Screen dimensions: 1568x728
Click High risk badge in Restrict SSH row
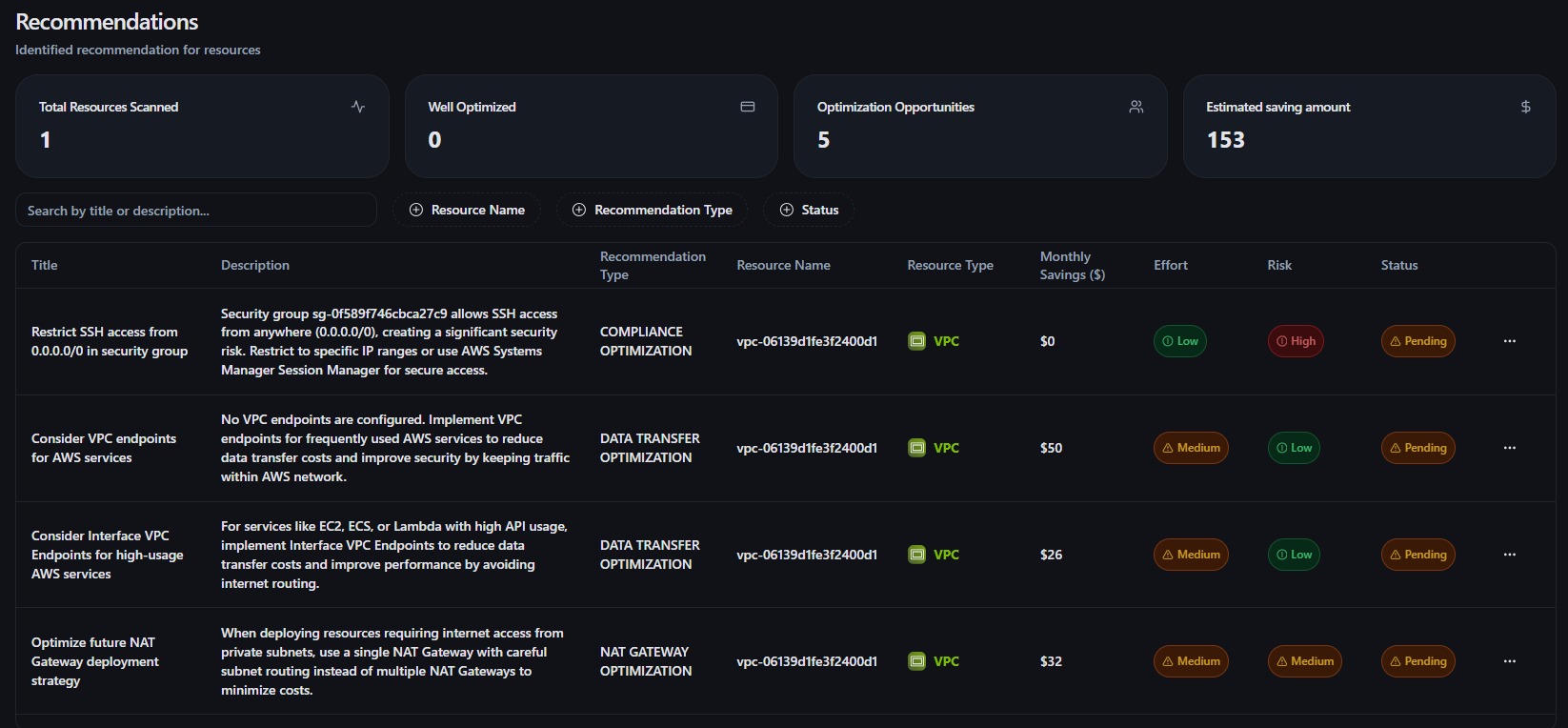[1296, 341]
